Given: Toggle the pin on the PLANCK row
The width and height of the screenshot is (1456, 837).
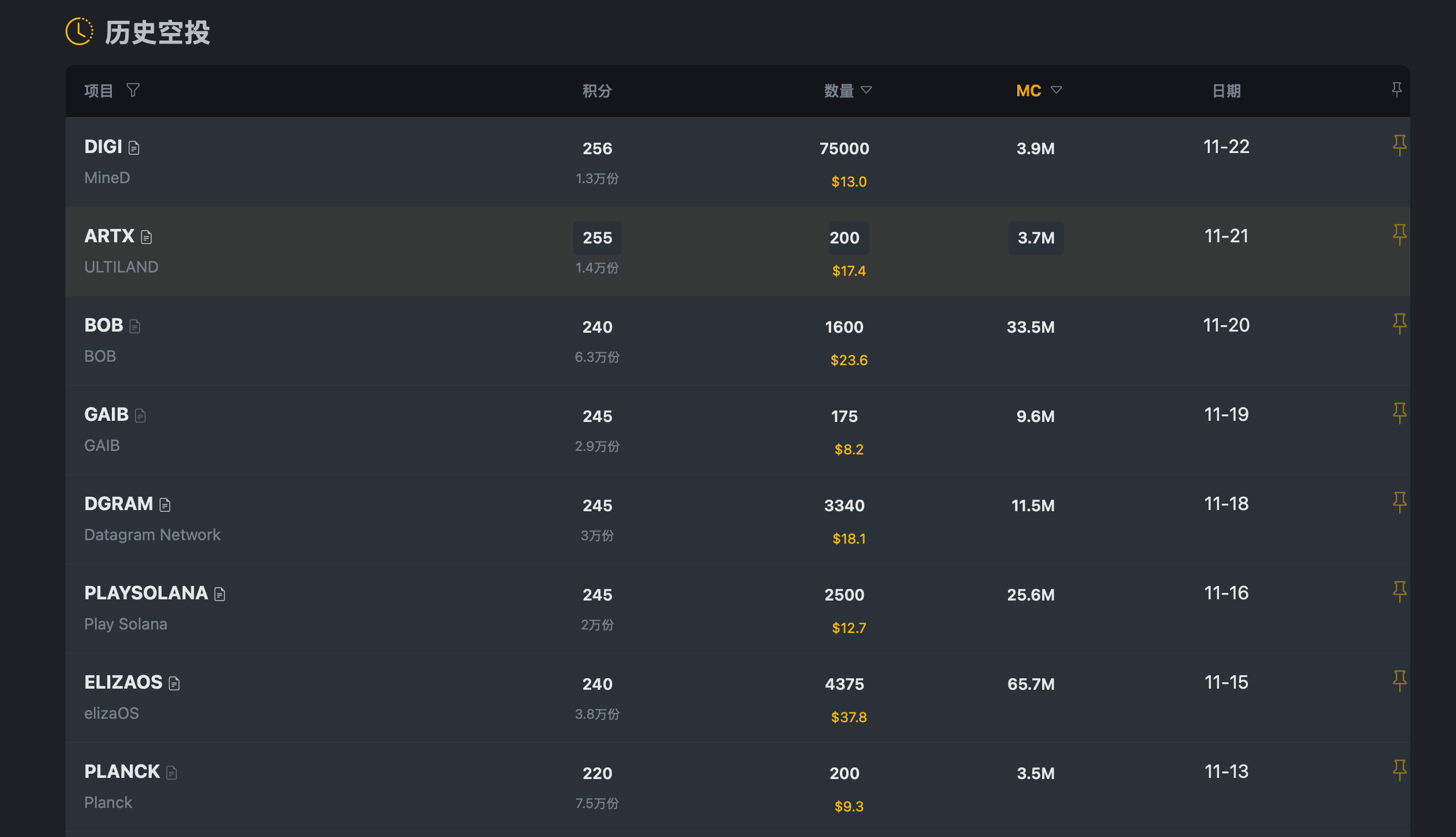Looking at the screenshot, I should pyautogui.click(x=1399, y=770).
